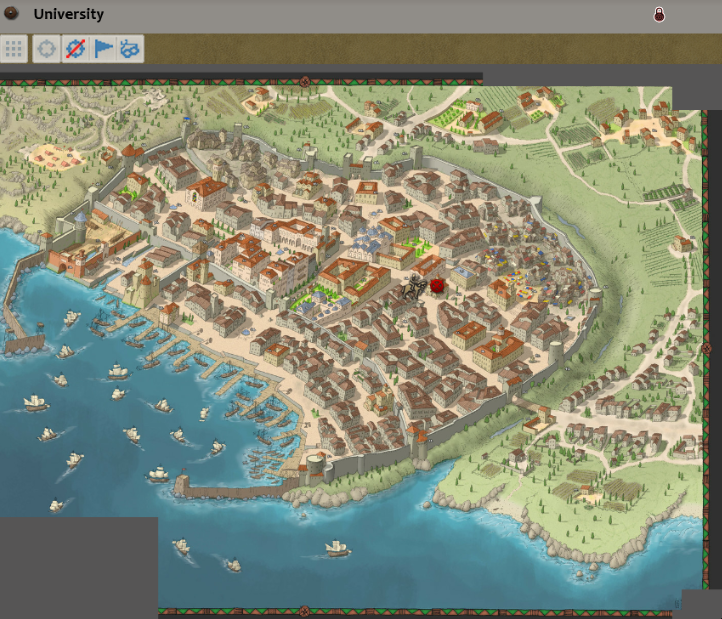722x619 pixels.
Task: Click the red tent encampment outside walls
Action: (x=50, y=156)
